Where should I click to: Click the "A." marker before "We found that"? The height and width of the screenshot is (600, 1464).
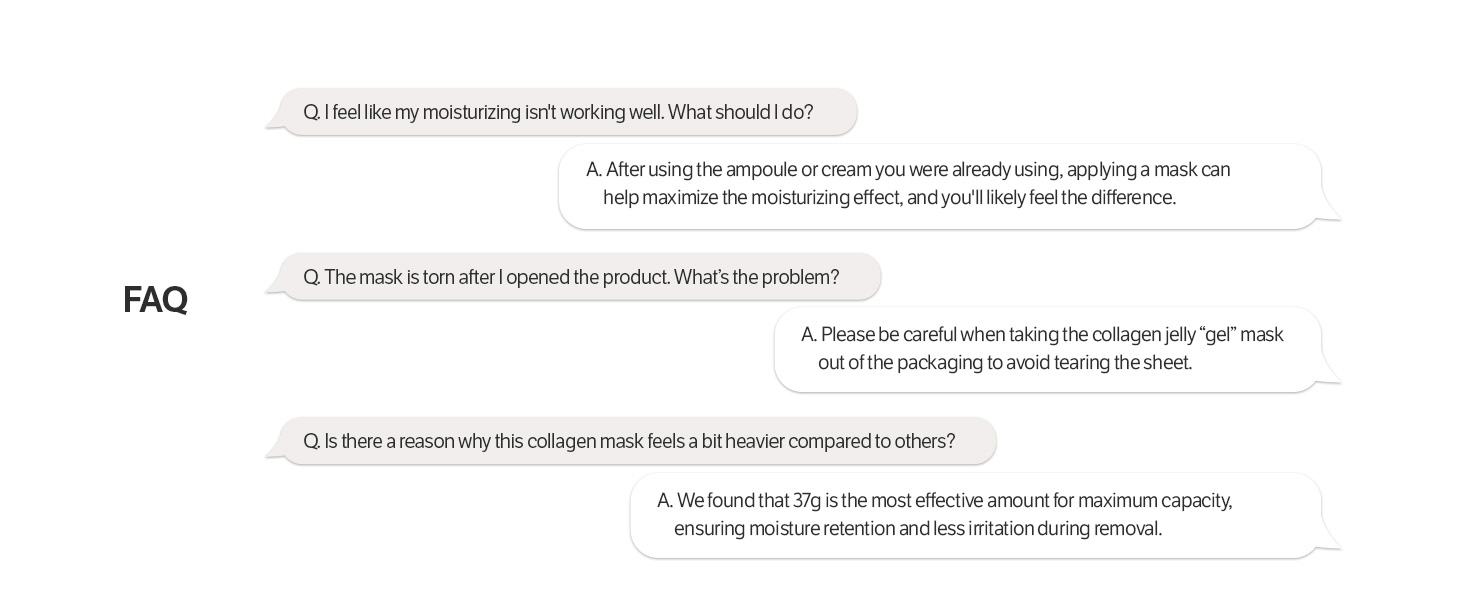(x=665, y=501)
